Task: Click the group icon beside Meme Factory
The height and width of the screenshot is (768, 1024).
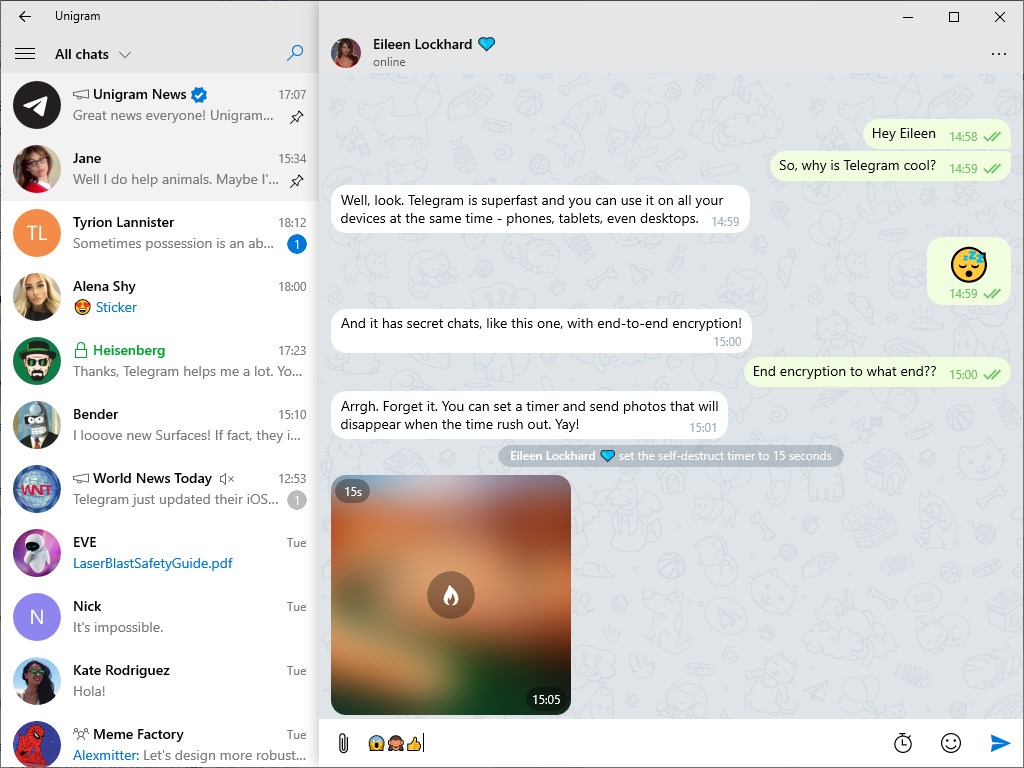Action: point(80,734)
